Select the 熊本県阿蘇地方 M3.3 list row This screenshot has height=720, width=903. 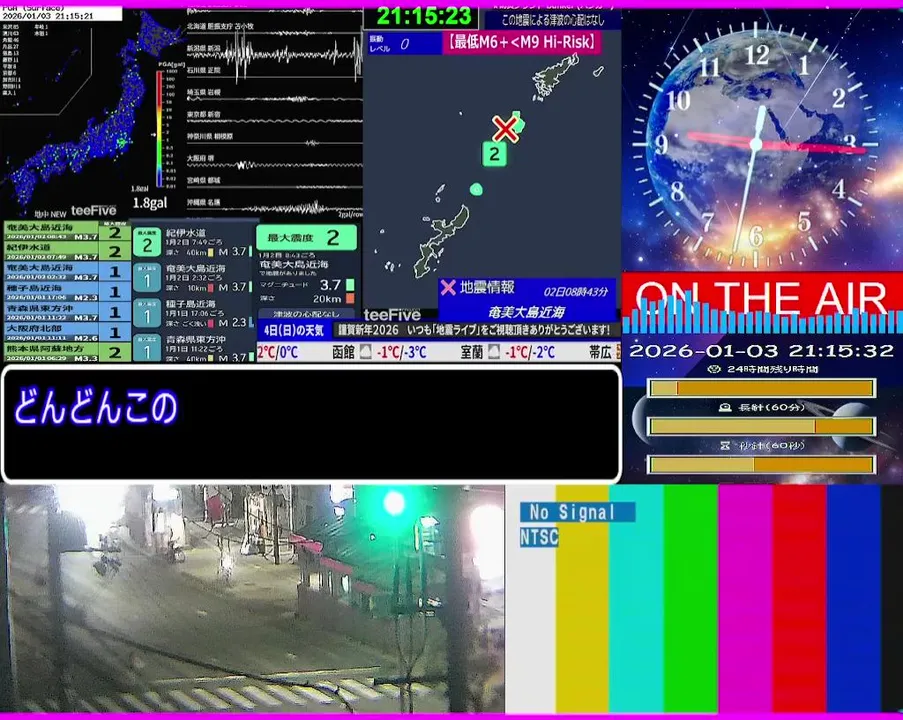[67, 352]
